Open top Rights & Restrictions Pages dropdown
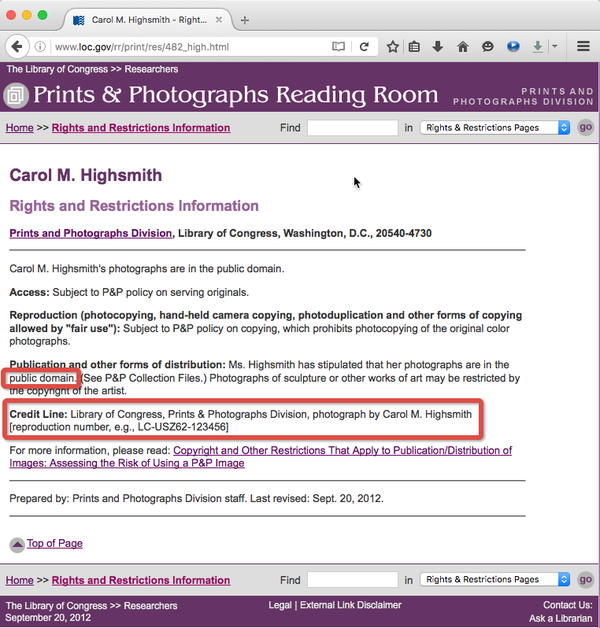 tap(495, 128)
